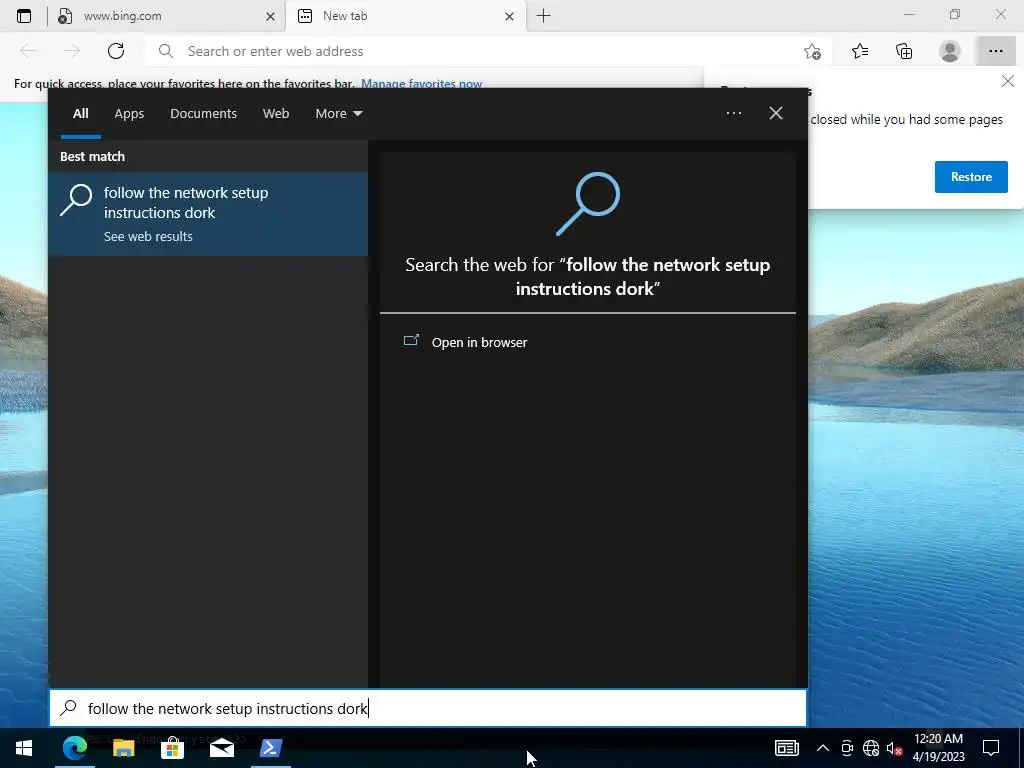Screen dimensions: 1024x768
Task: Click Manage favorites now link
Action: pos(421,84)
